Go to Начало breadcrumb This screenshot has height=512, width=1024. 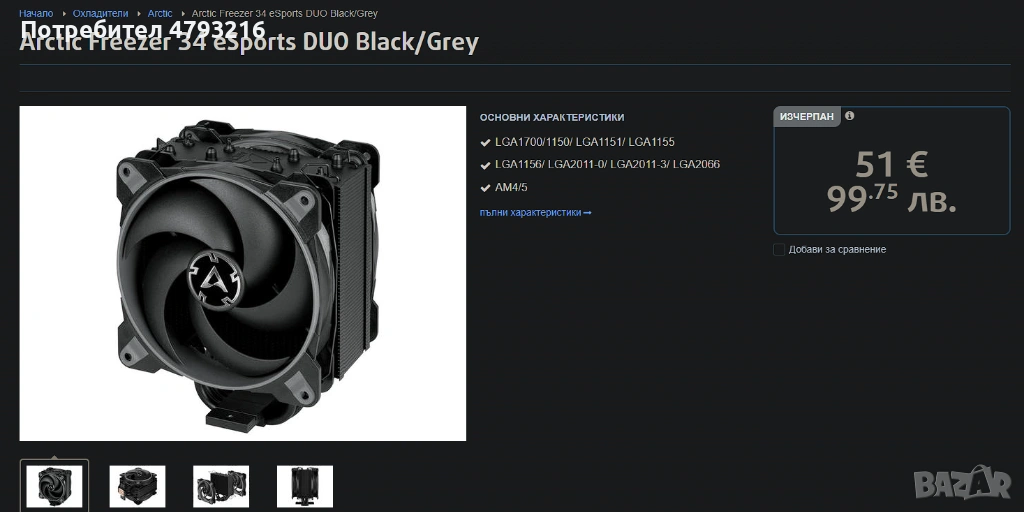coord(36,13)
